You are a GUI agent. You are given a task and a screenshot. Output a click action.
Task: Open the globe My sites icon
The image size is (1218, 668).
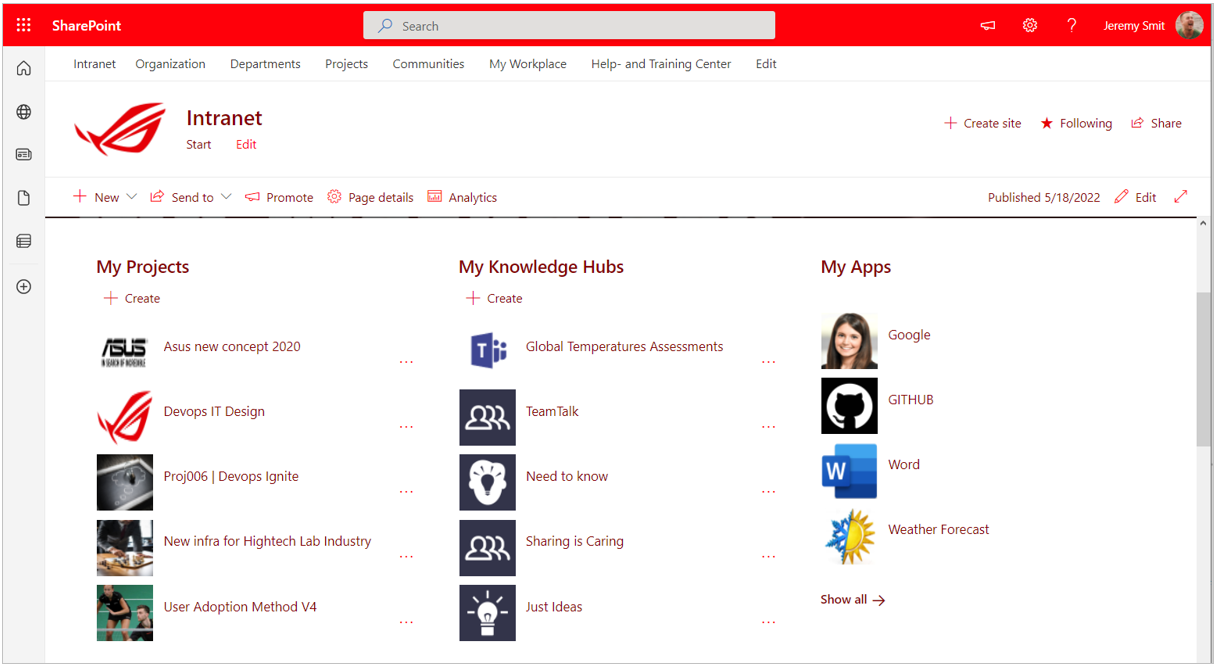pos(23,112)
